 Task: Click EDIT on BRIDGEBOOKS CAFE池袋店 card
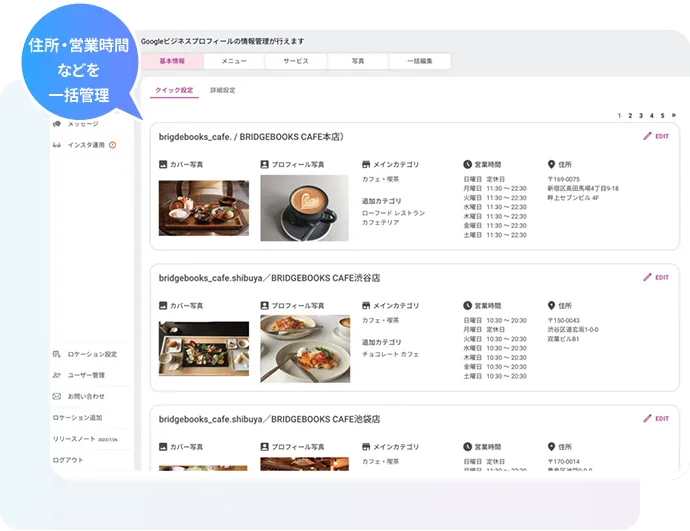coord(656,419)
